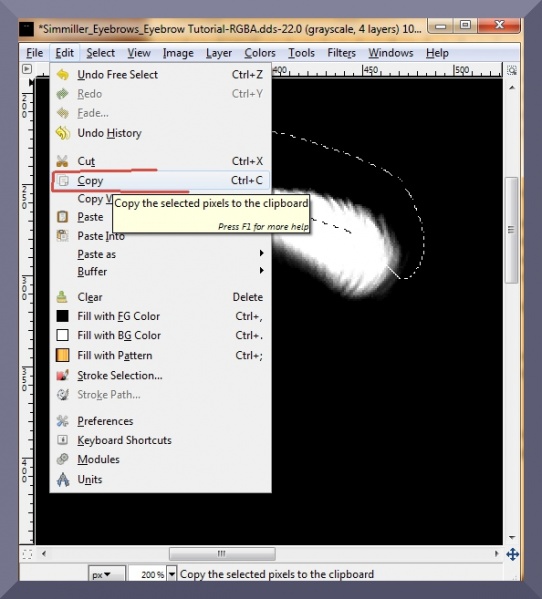Open the Modules entry
The width and height of the screenshot is (542, 599).
click(160, 459)
